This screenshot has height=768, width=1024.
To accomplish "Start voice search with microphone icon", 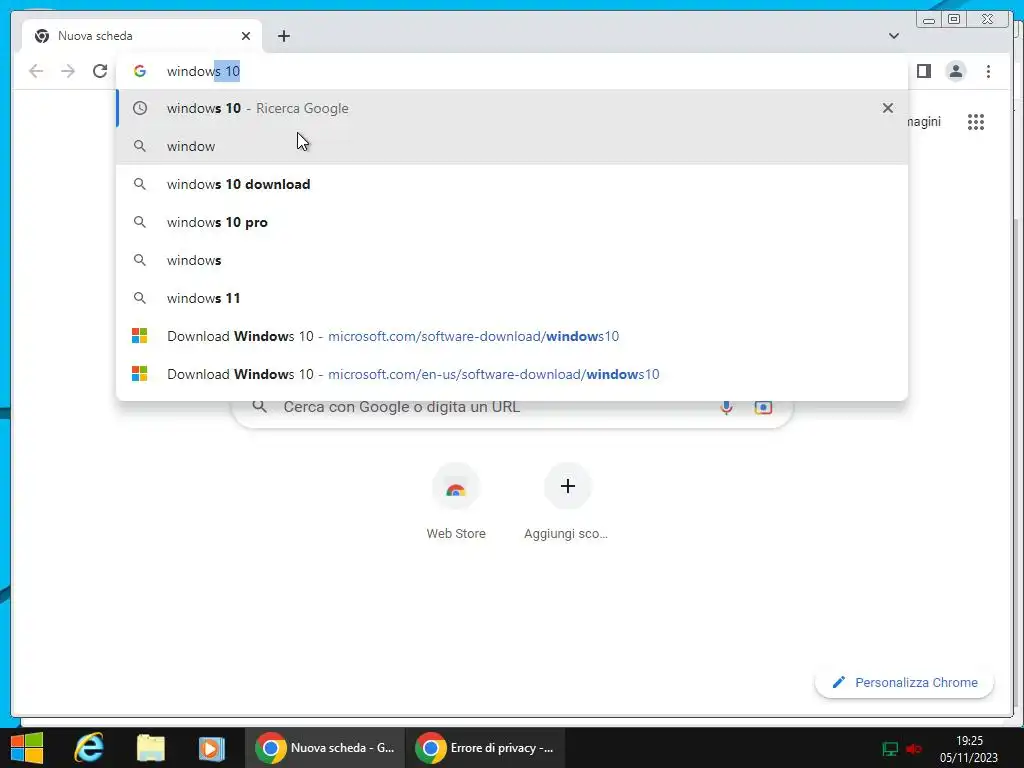I will [x=726, y=408].
